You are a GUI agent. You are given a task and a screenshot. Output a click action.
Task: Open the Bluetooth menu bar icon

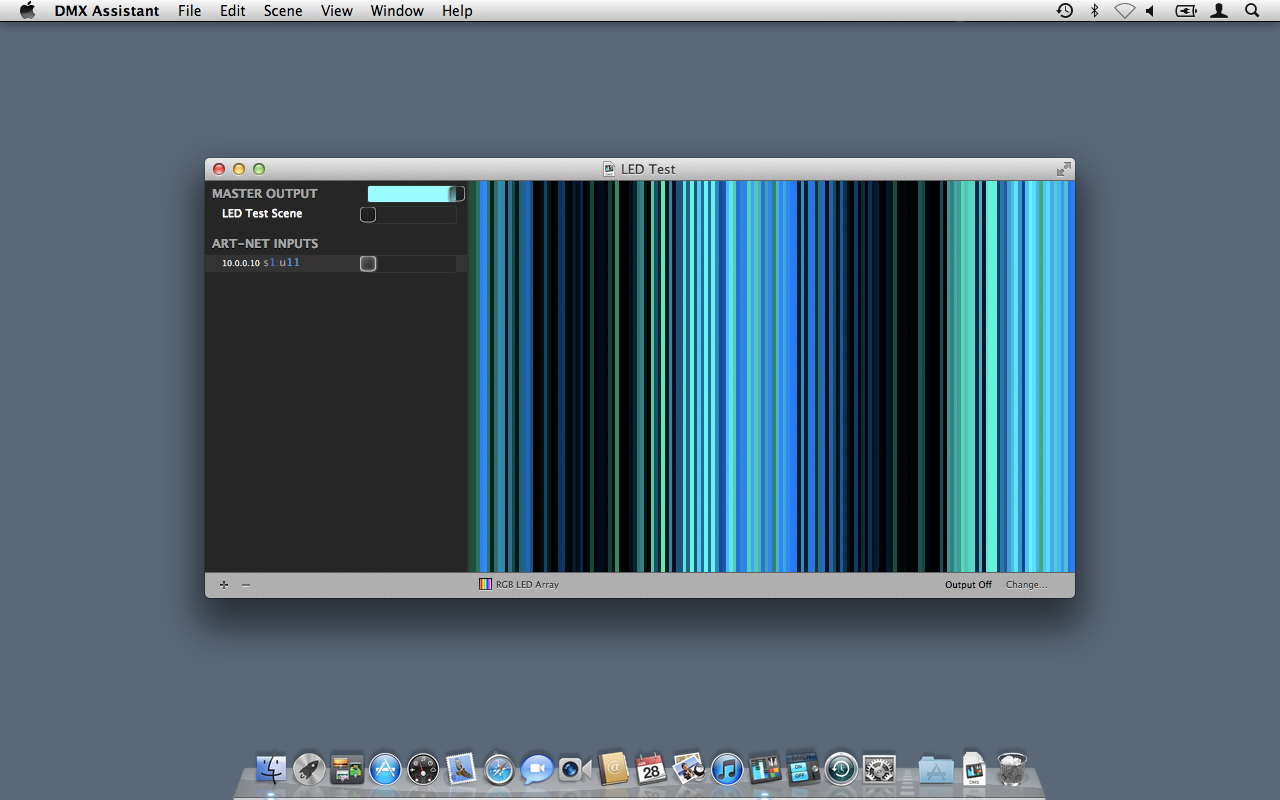click(x=1095, y=11)
